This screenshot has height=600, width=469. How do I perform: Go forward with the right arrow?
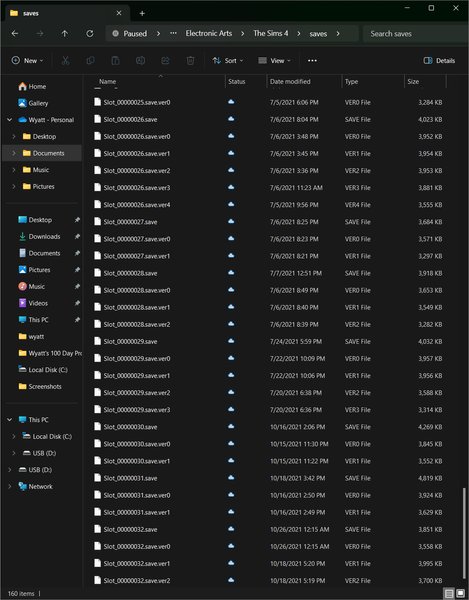40,34
